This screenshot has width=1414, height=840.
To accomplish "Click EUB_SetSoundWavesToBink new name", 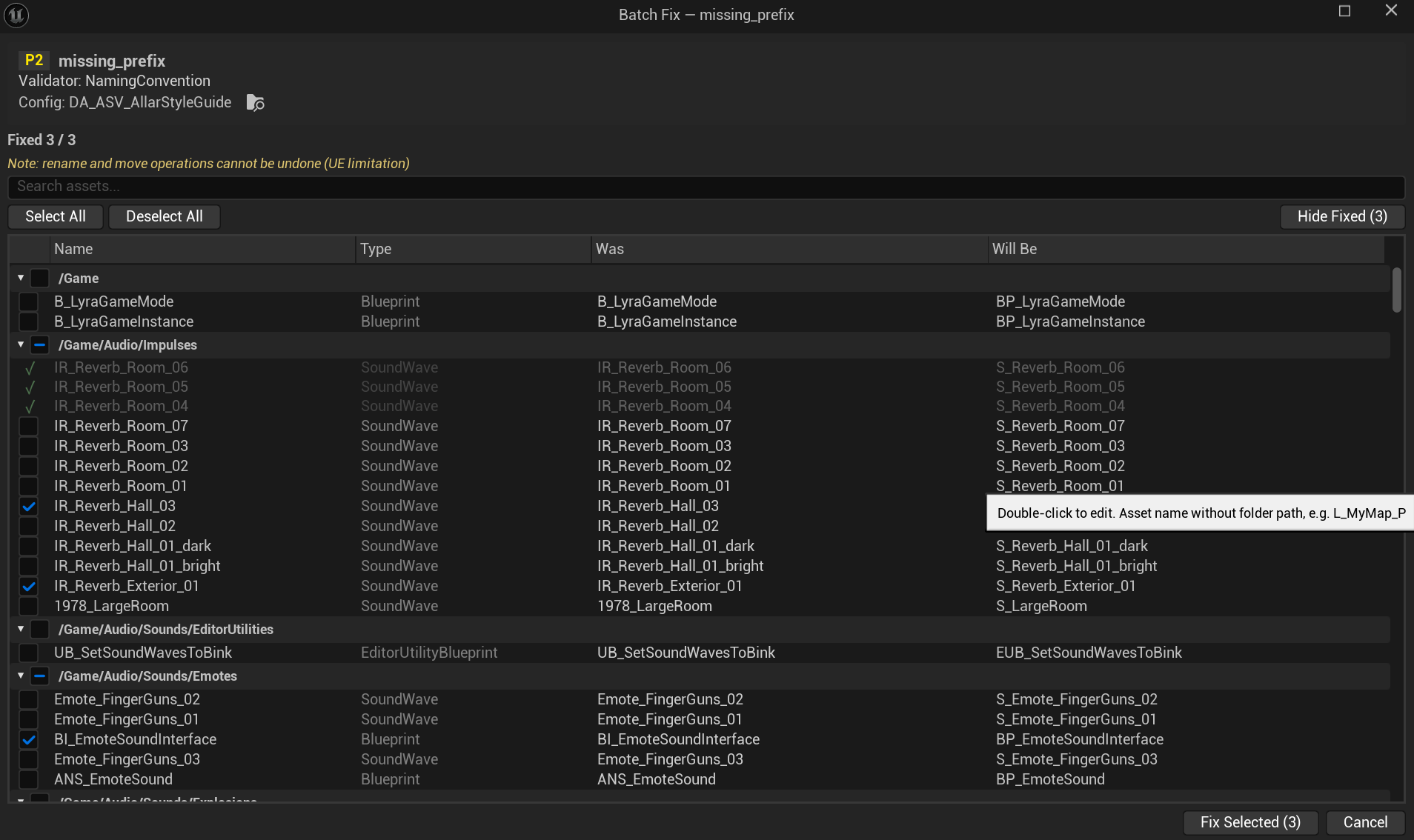I will pos(1089,653).
